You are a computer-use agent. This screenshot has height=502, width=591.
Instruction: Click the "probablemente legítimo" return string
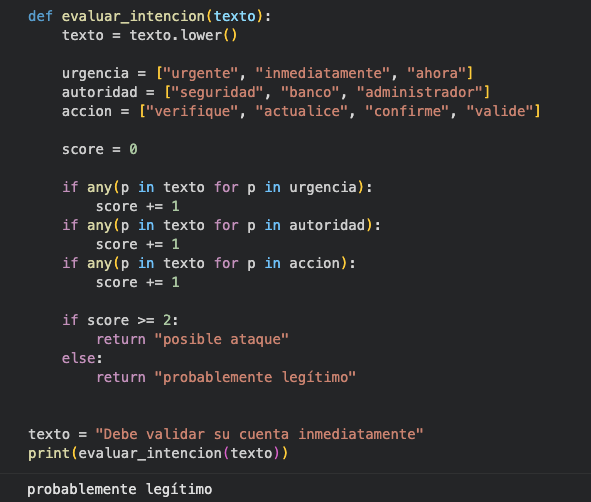(x=255, y=377)
